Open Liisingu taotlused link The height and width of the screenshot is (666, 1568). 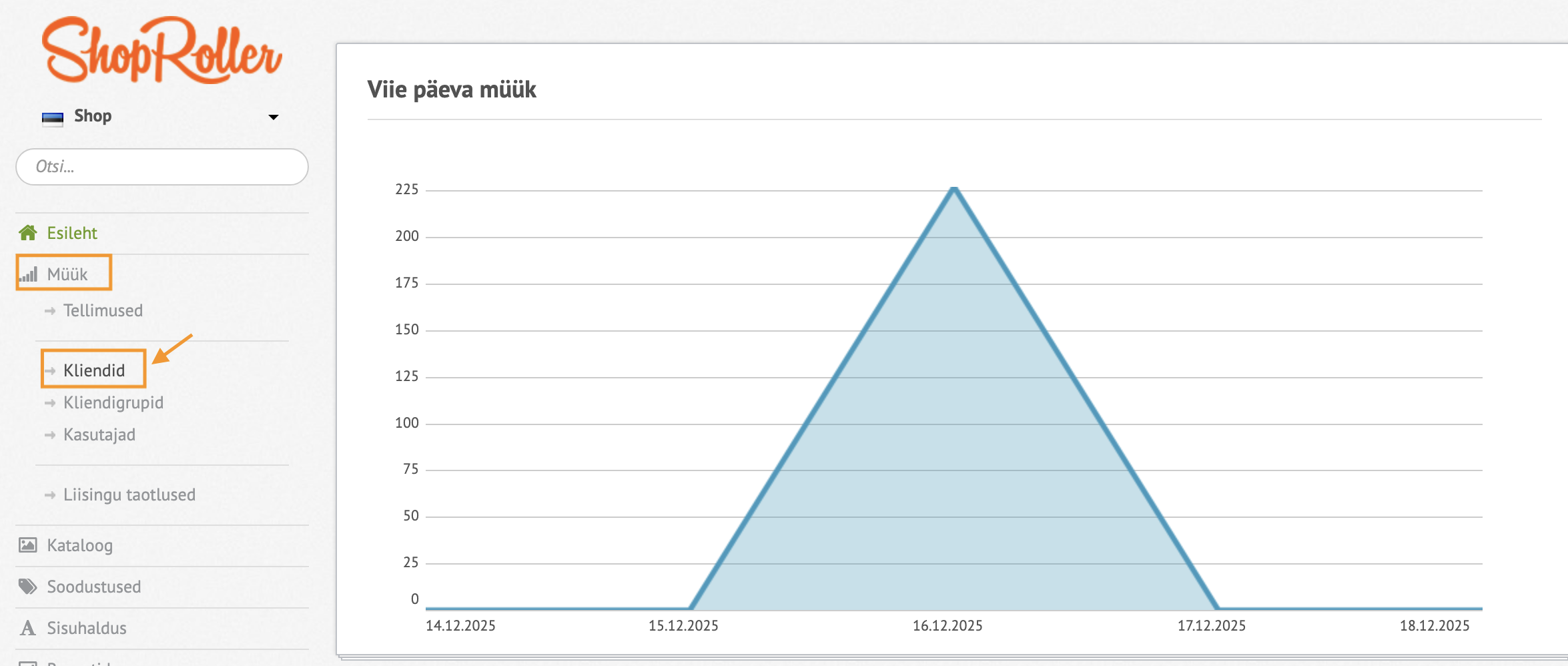coord(129,494)
